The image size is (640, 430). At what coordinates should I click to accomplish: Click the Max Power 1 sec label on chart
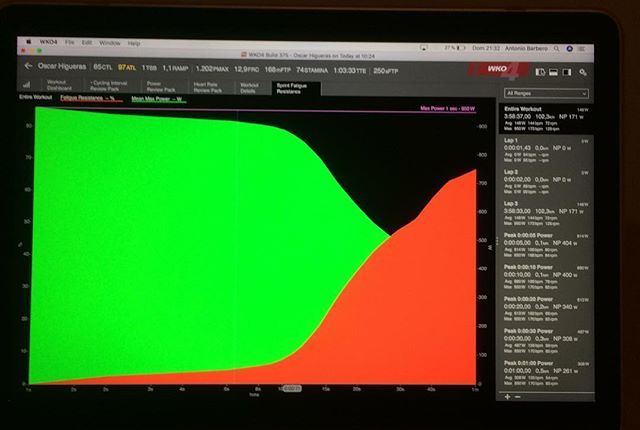[x=447, y=109]
